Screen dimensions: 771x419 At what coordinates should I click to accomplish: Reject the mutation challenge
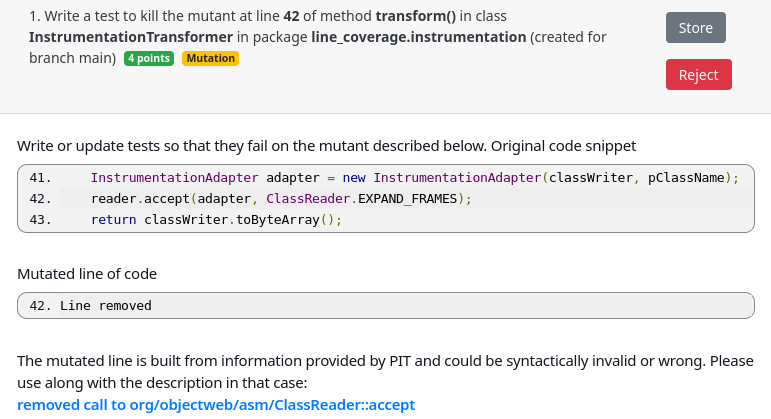pos(698,75)
